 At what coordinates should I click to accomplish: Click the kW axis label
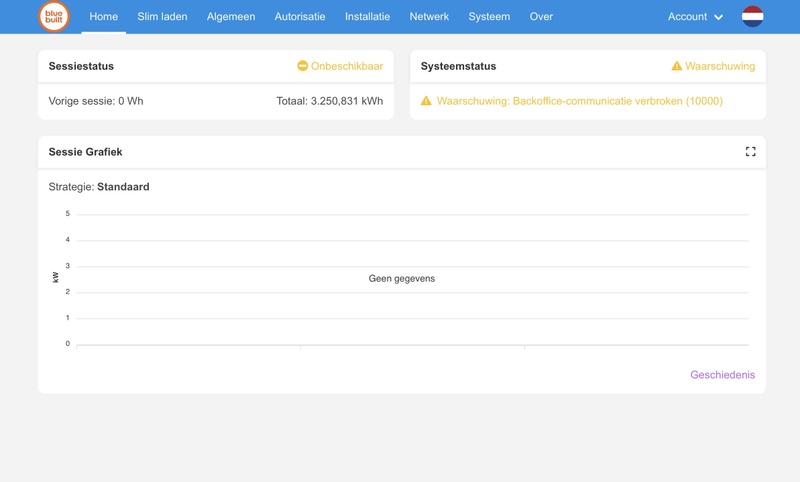point(56,277)
